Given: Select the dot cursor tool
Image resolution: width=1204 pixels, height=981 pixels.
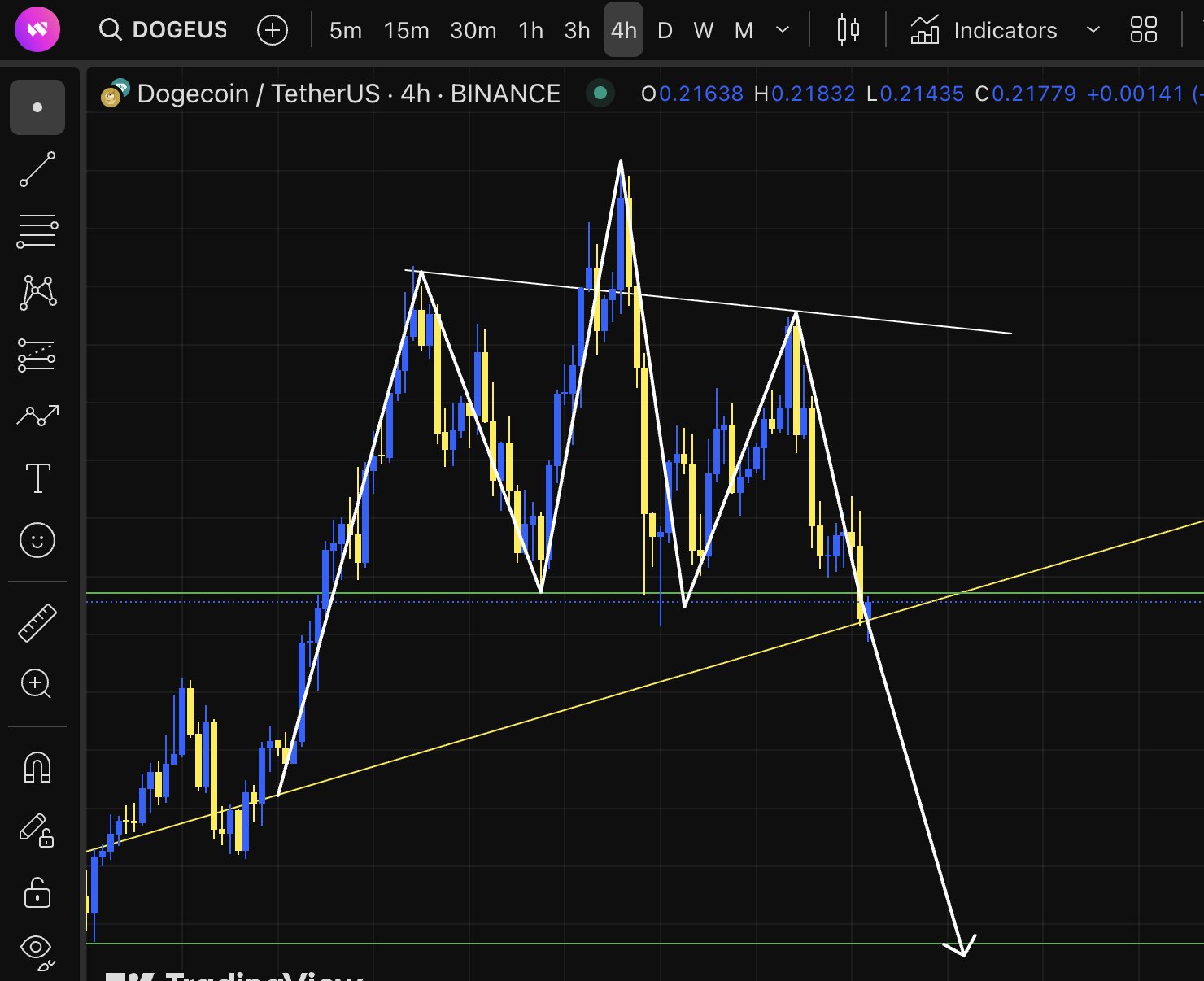Looking at the screenshot, I should click(x=37, y=107).
